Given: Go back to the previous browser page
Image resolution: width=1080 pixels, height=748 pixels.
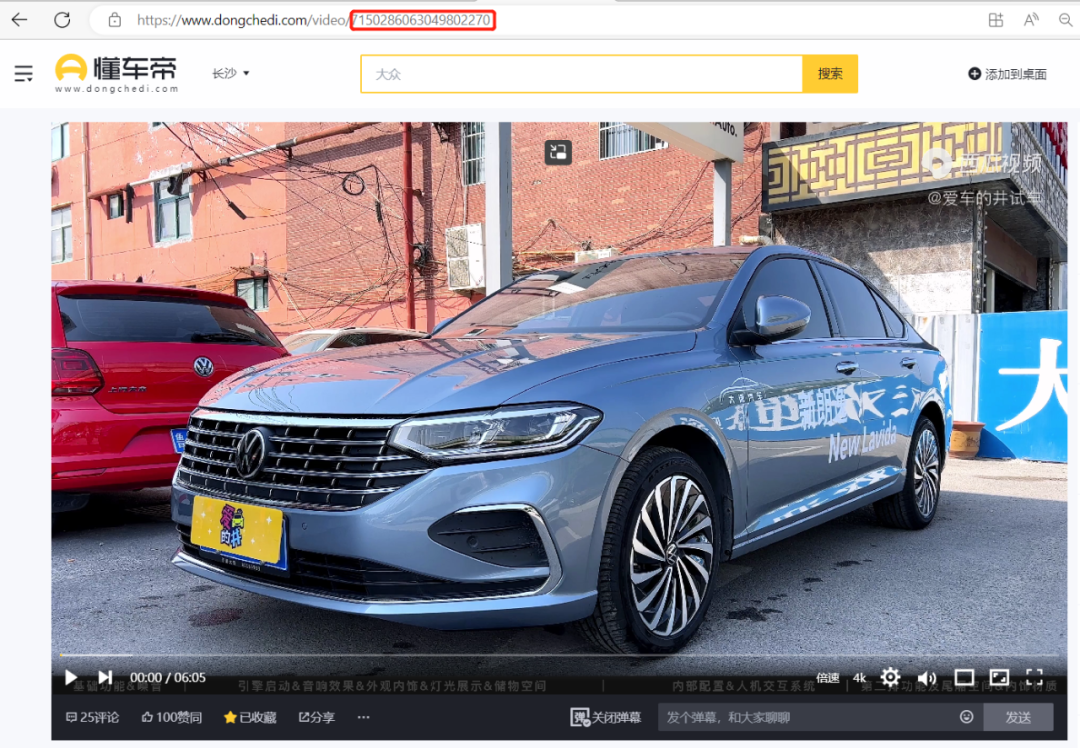Looking at the screenshot, I should click(x=19, y=20).
